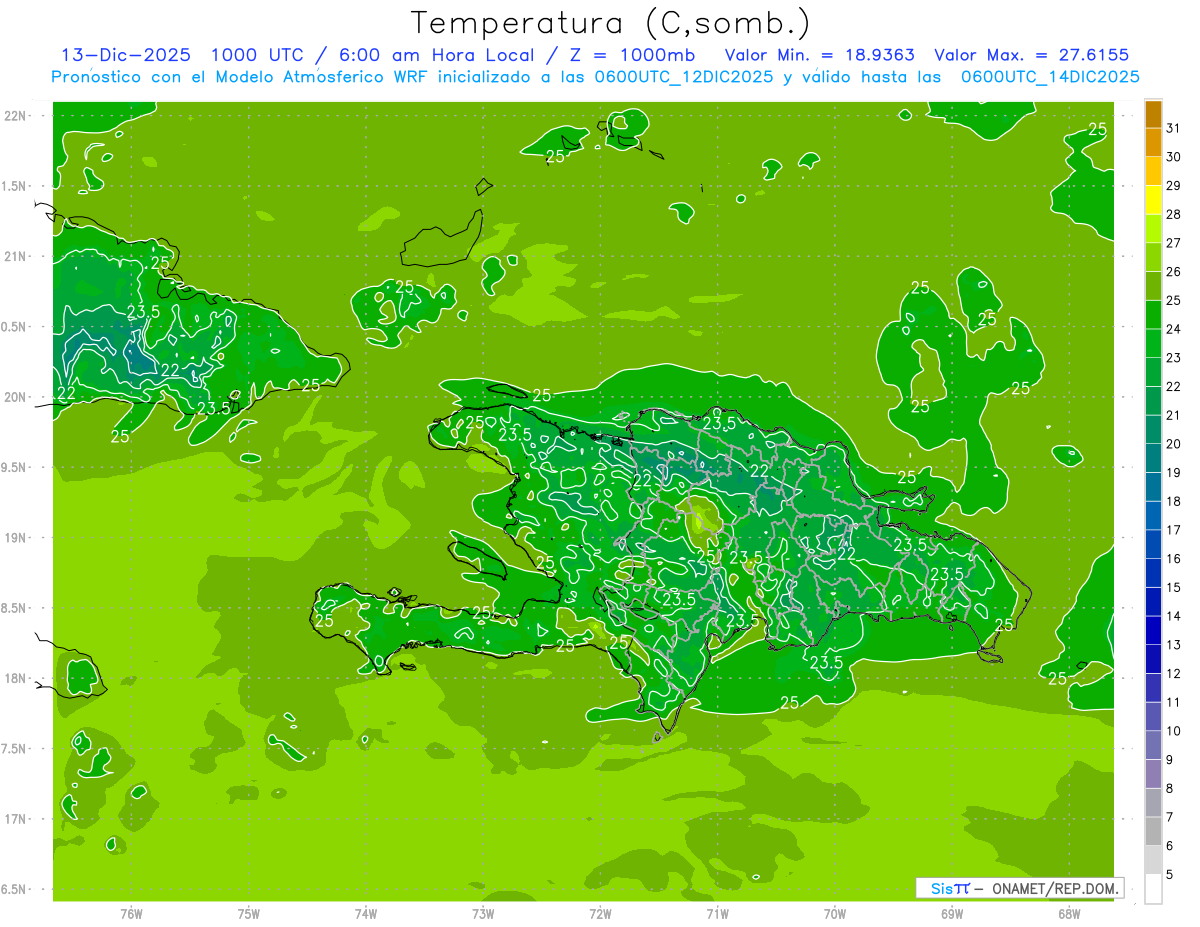Click the orange swatch between 30 and 31

tap(1153, 143)
